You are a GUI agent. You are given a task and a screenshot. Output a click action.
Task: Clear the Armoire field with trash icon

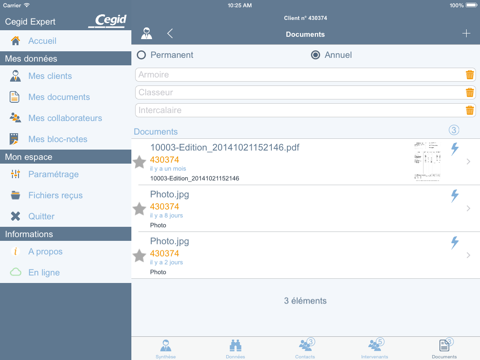[x=470, y=75]
